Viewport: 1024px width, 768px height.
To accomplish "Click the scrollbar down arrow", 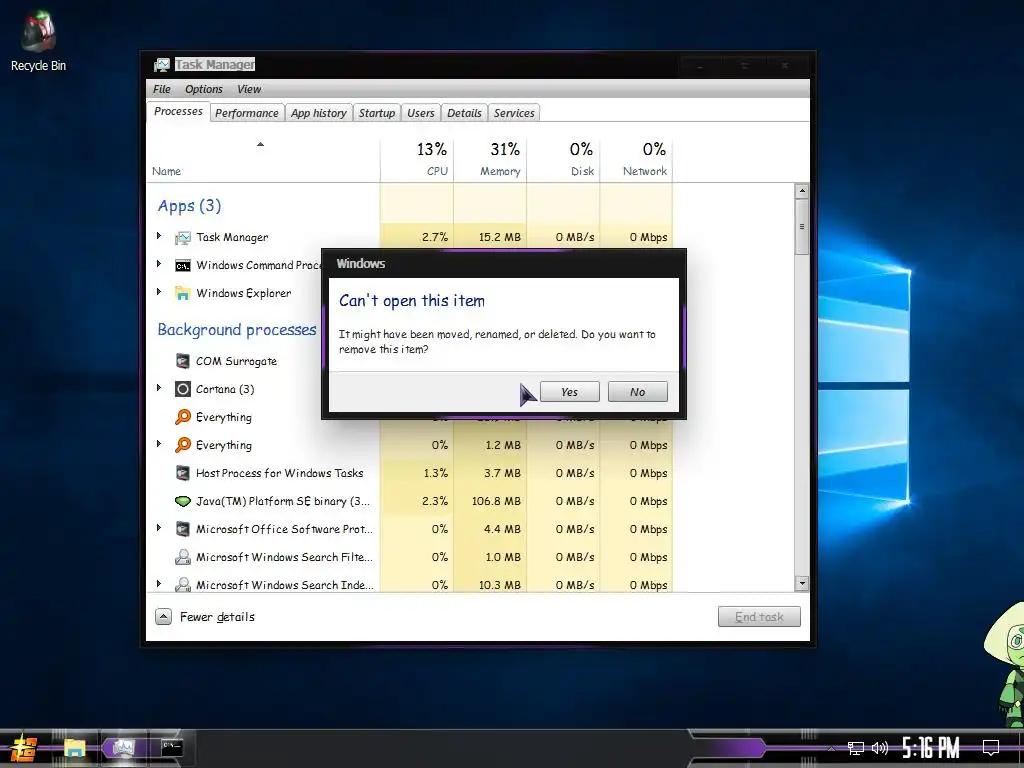I will click(x=802, y=583).
